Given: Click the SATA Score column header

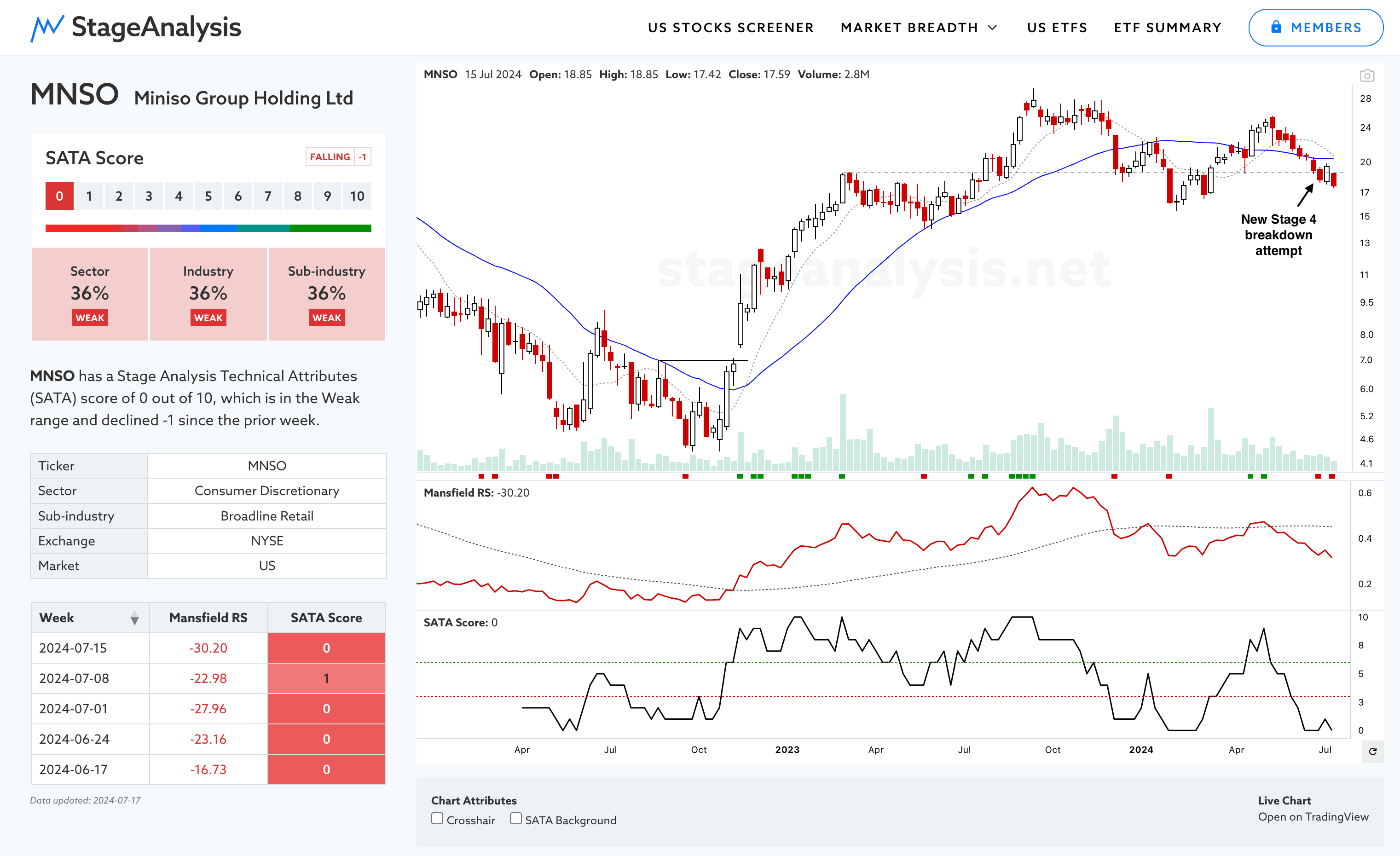Looking at the screenshot, I should pos(327,618).
